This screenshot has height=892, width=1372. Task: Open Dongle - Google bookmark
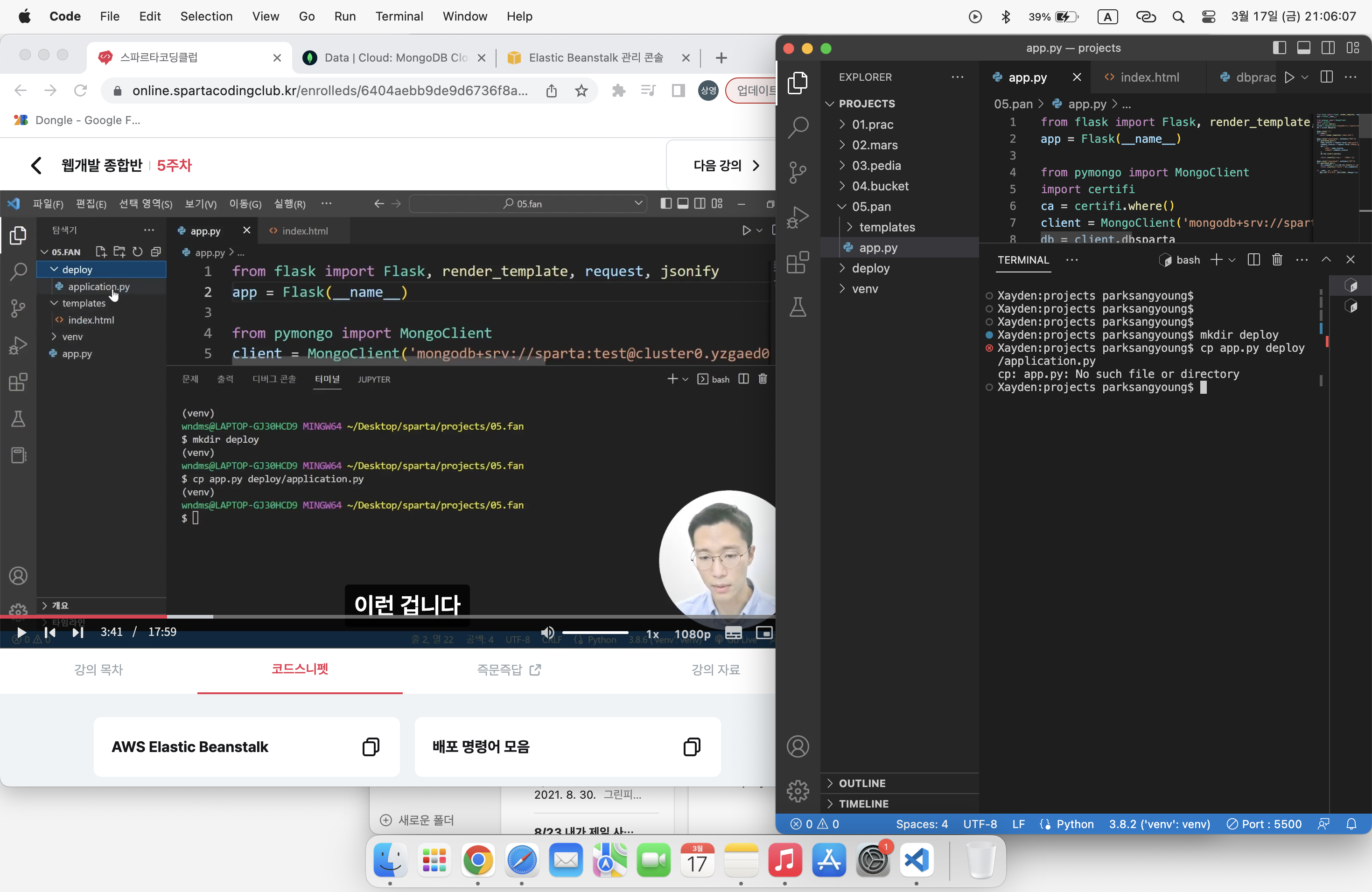pos(77,120)
